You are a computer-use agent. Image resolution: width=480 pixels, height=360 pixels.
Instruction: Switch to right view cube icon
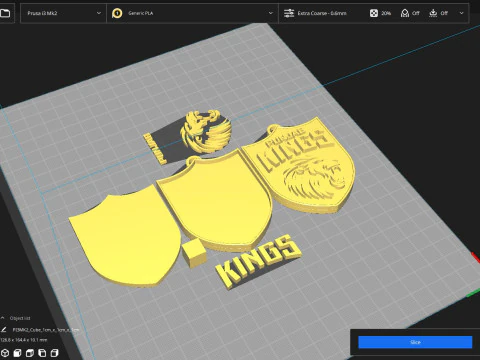pos(54,353)
